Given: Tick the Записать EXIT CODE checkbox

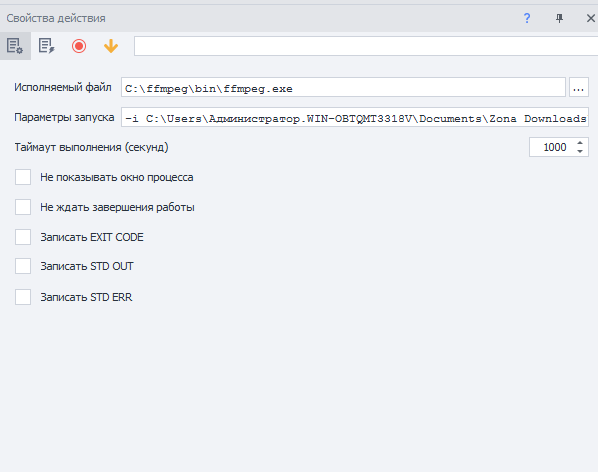Looking at the screenshot, I should [23, 237].
